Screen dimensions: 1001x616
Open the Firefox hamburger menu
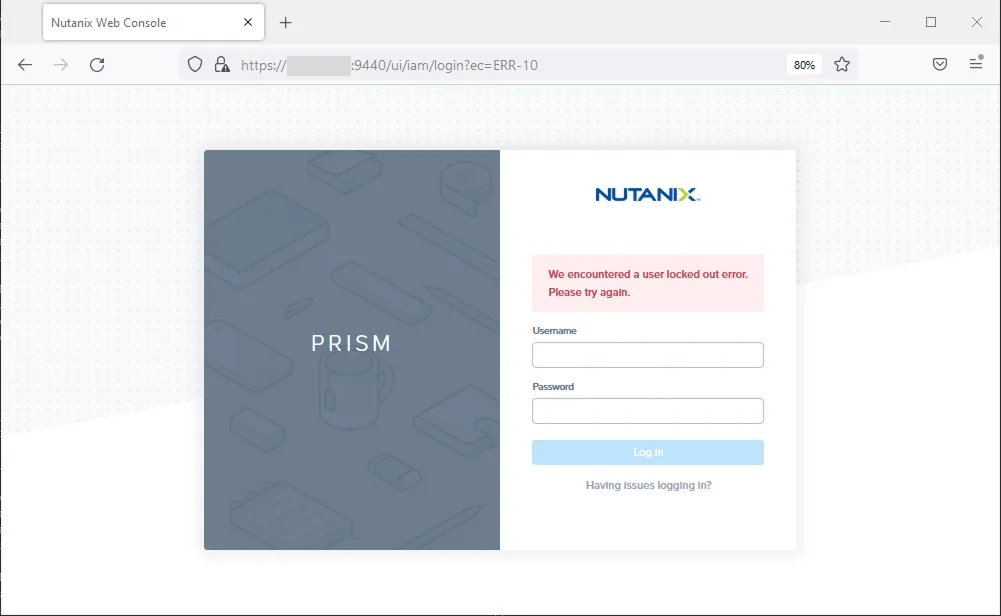(976, 63)
